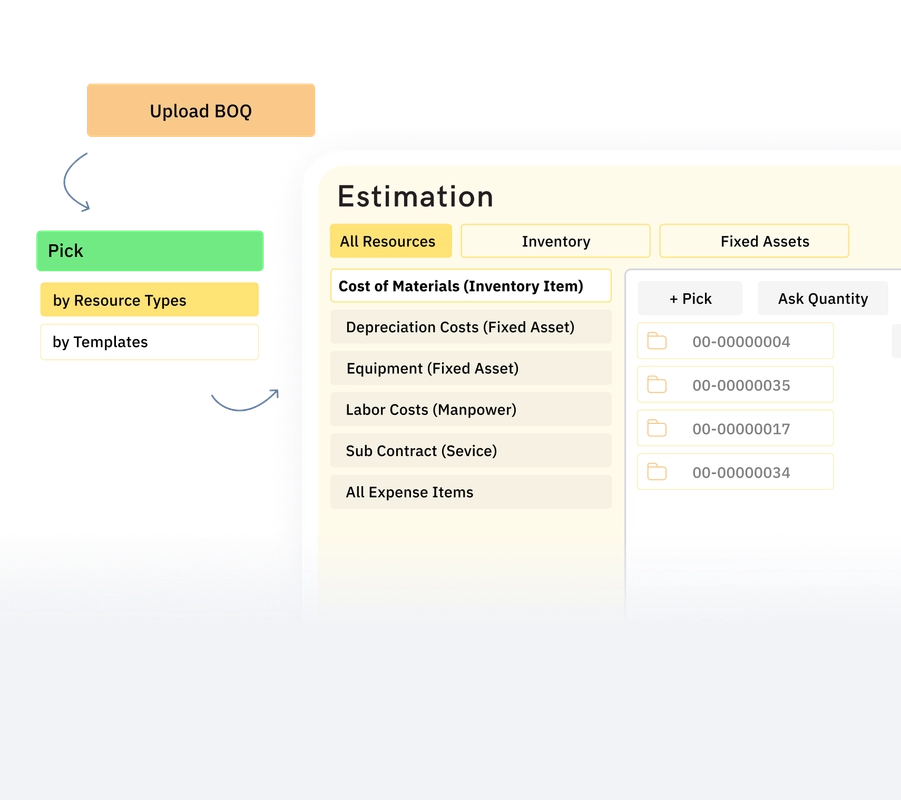The height and width of the screenshot is (800, 901).
Task: Open folder icon beside item 00-00000004
Action: click(657, 340)
